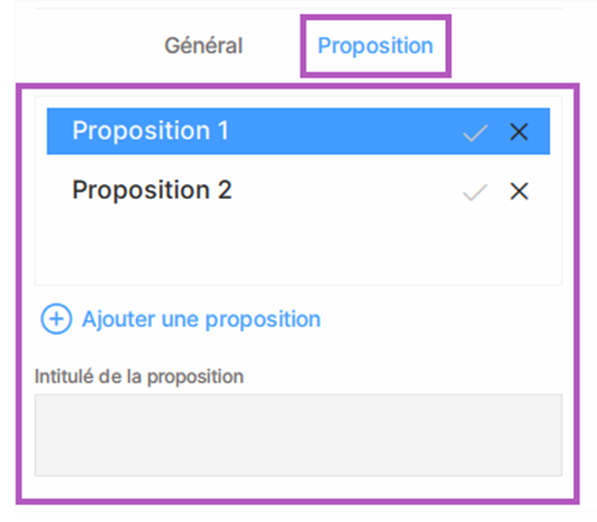This screenshot has height=522, width=597.
Task: Open the Proposition tab
Action: [375, 46]
